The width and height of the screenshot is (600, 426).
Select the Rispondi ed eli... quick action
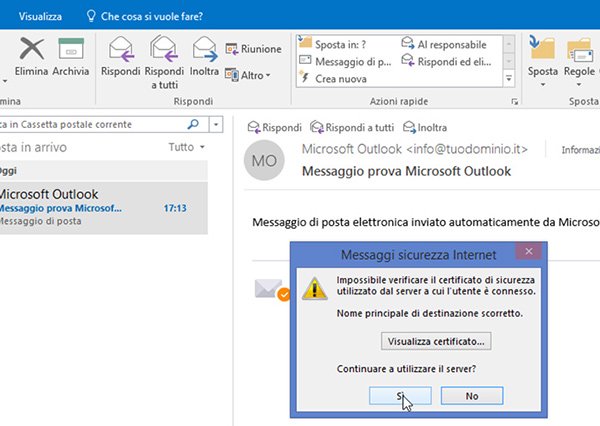coord(446,61)
